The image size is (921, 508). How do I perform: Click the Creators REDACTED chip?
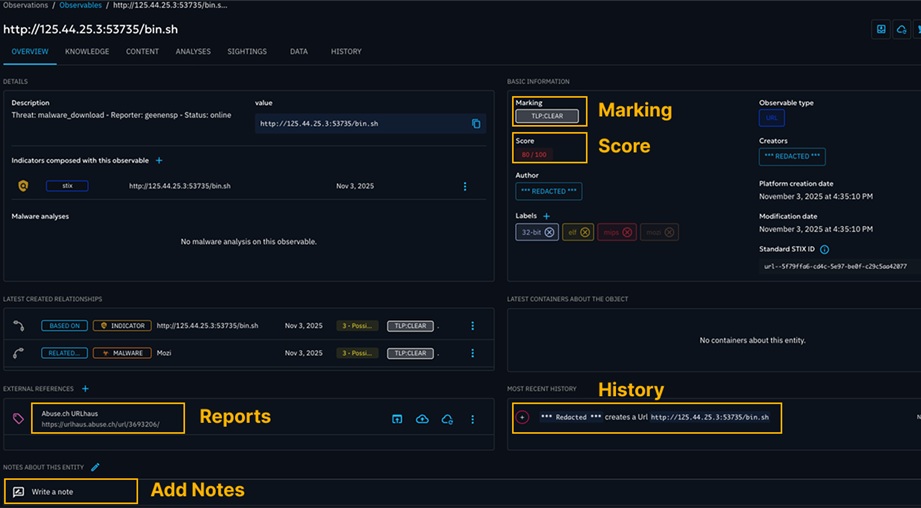click(792, 157)
